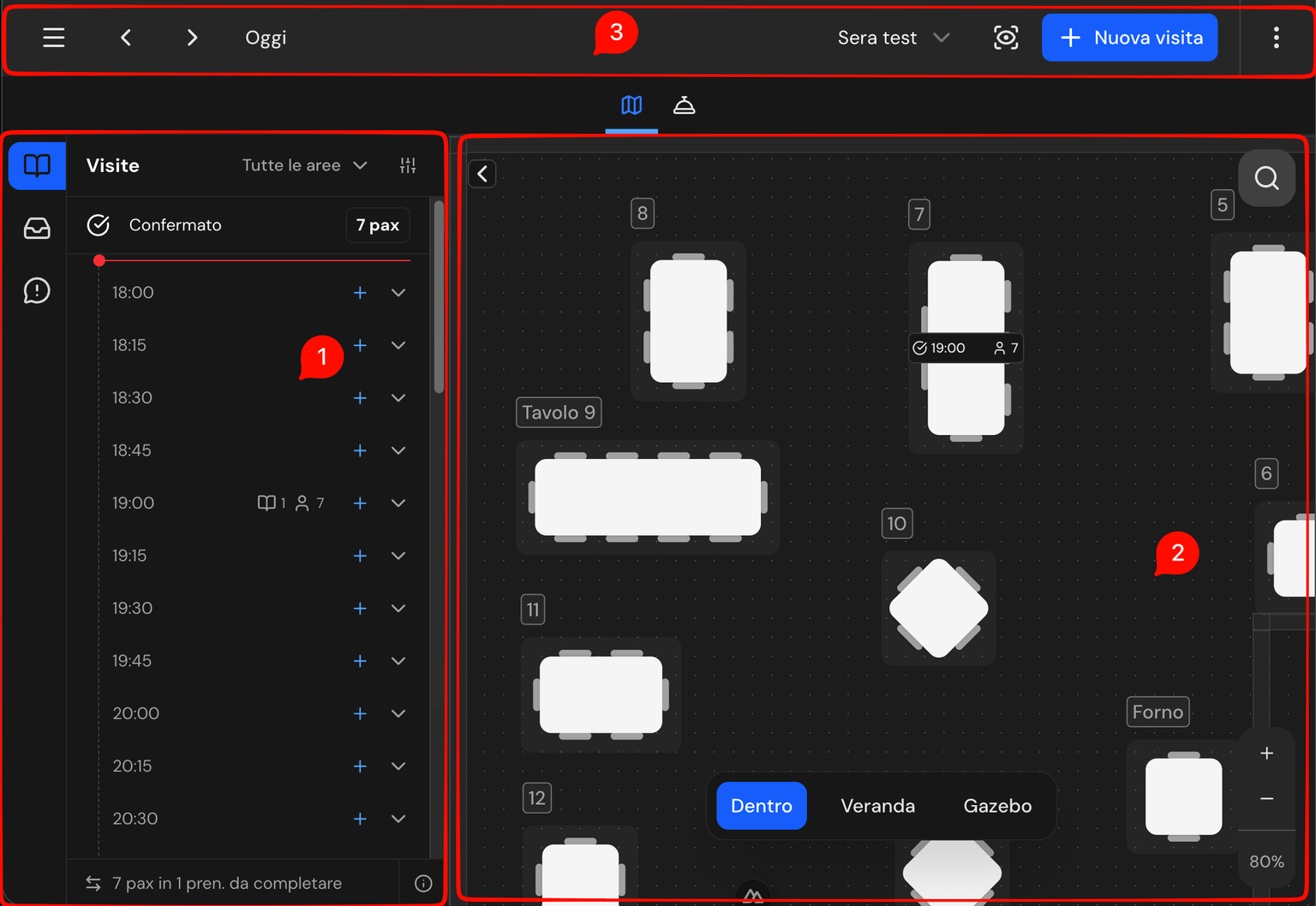Expand the 18:45 time slot
This screenshot has width=1316, height=906.
(398, 450)
